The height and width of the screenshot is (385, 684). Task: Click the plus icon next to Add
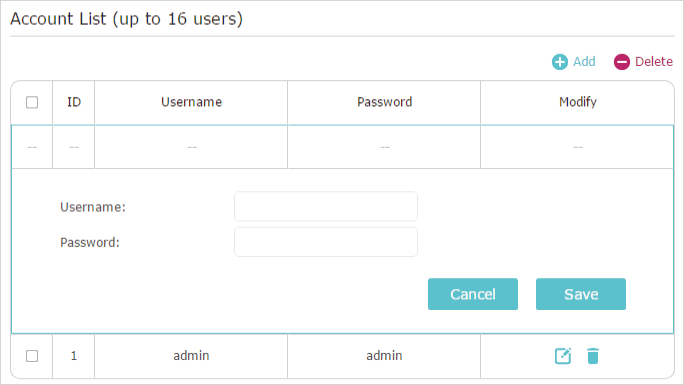click(560, 62)
